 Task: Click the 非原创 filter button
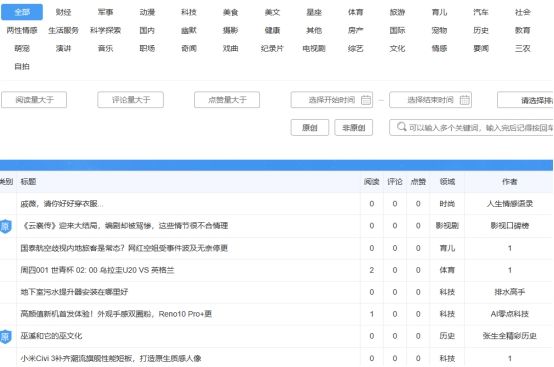(x=354, y=128)
